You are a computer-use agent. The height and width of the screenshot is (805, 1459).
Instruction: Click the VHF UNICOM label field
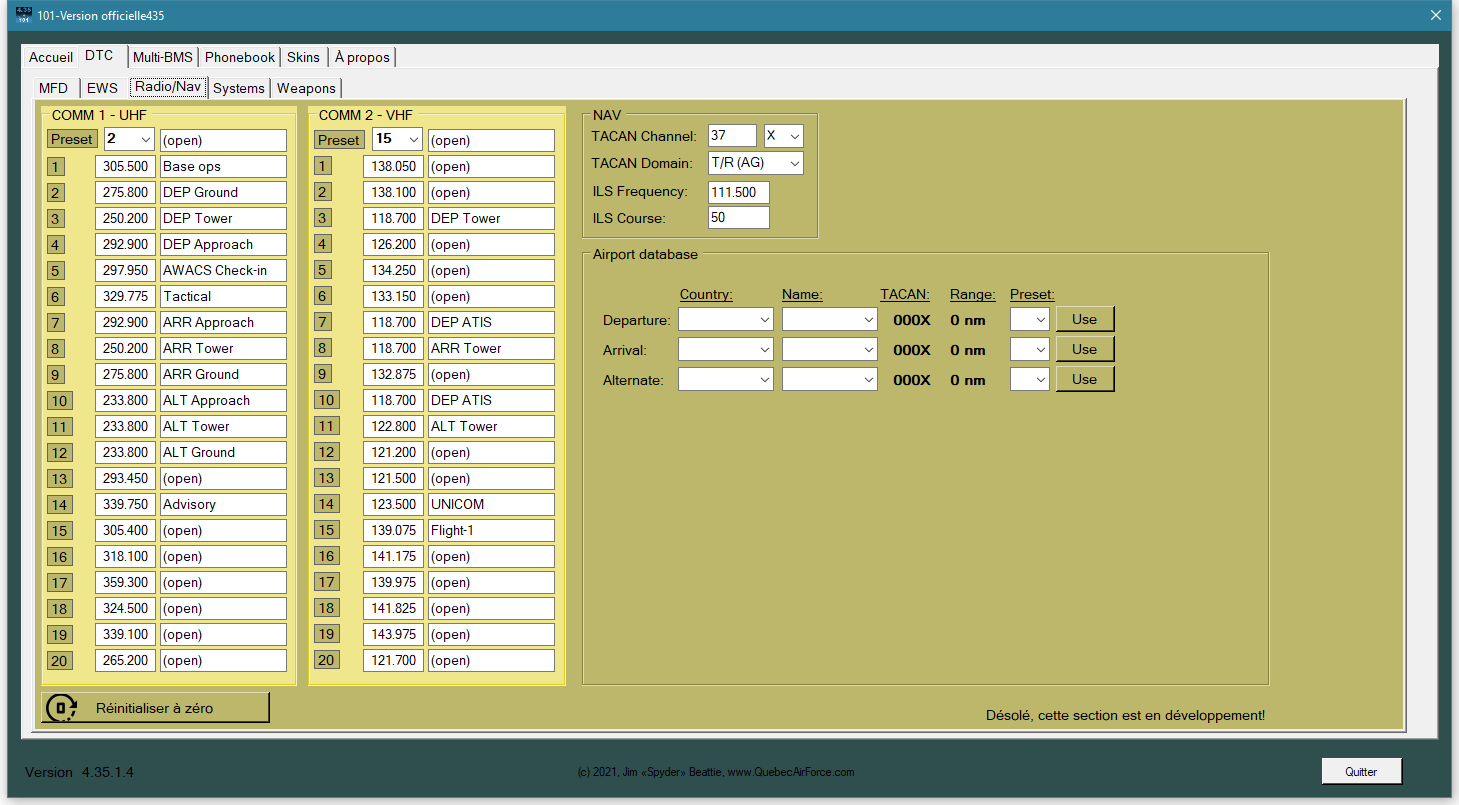(x=490, y=504)
